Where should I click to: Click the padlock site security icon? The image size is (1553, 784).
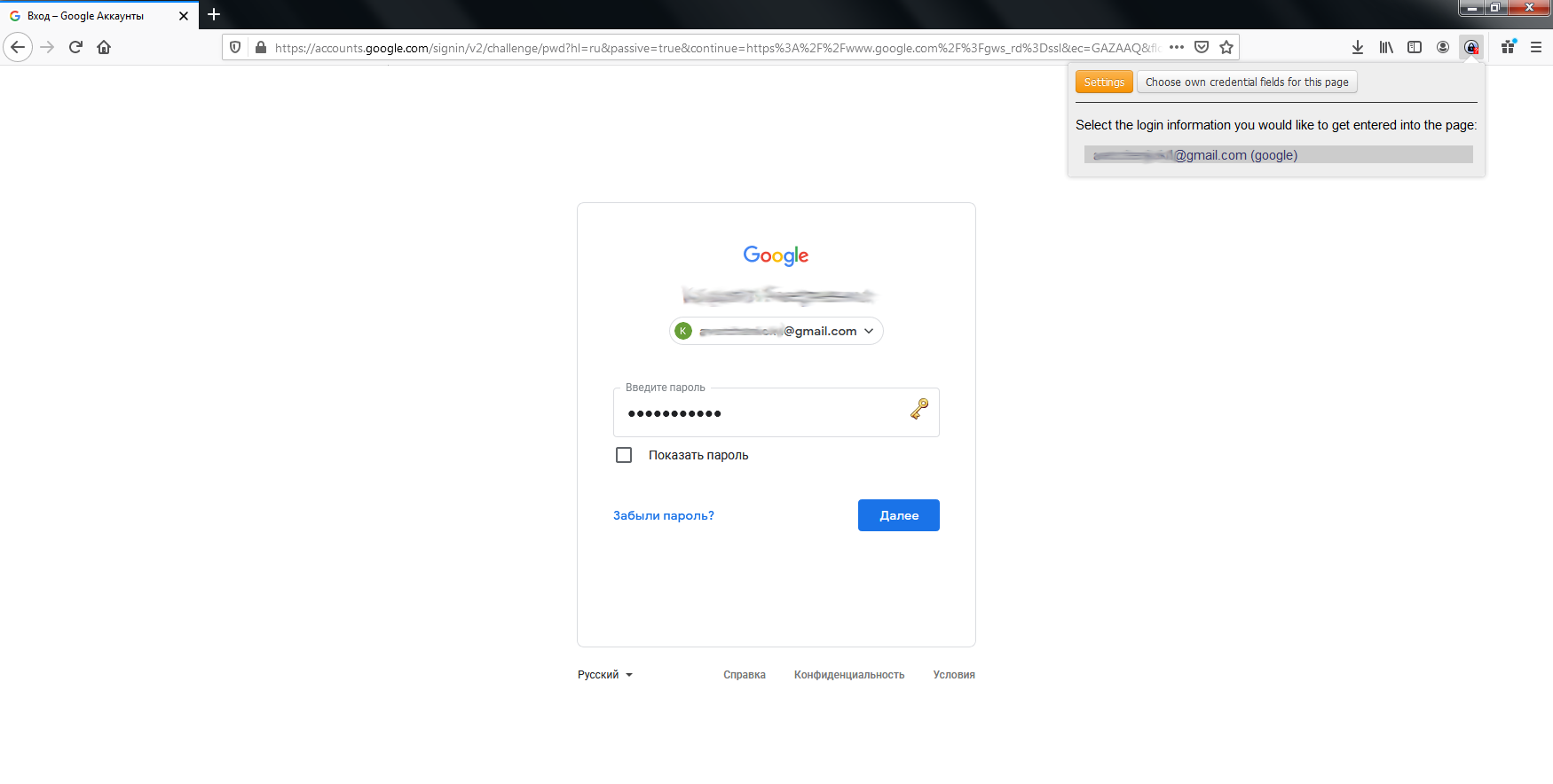[x=260, y=47]
